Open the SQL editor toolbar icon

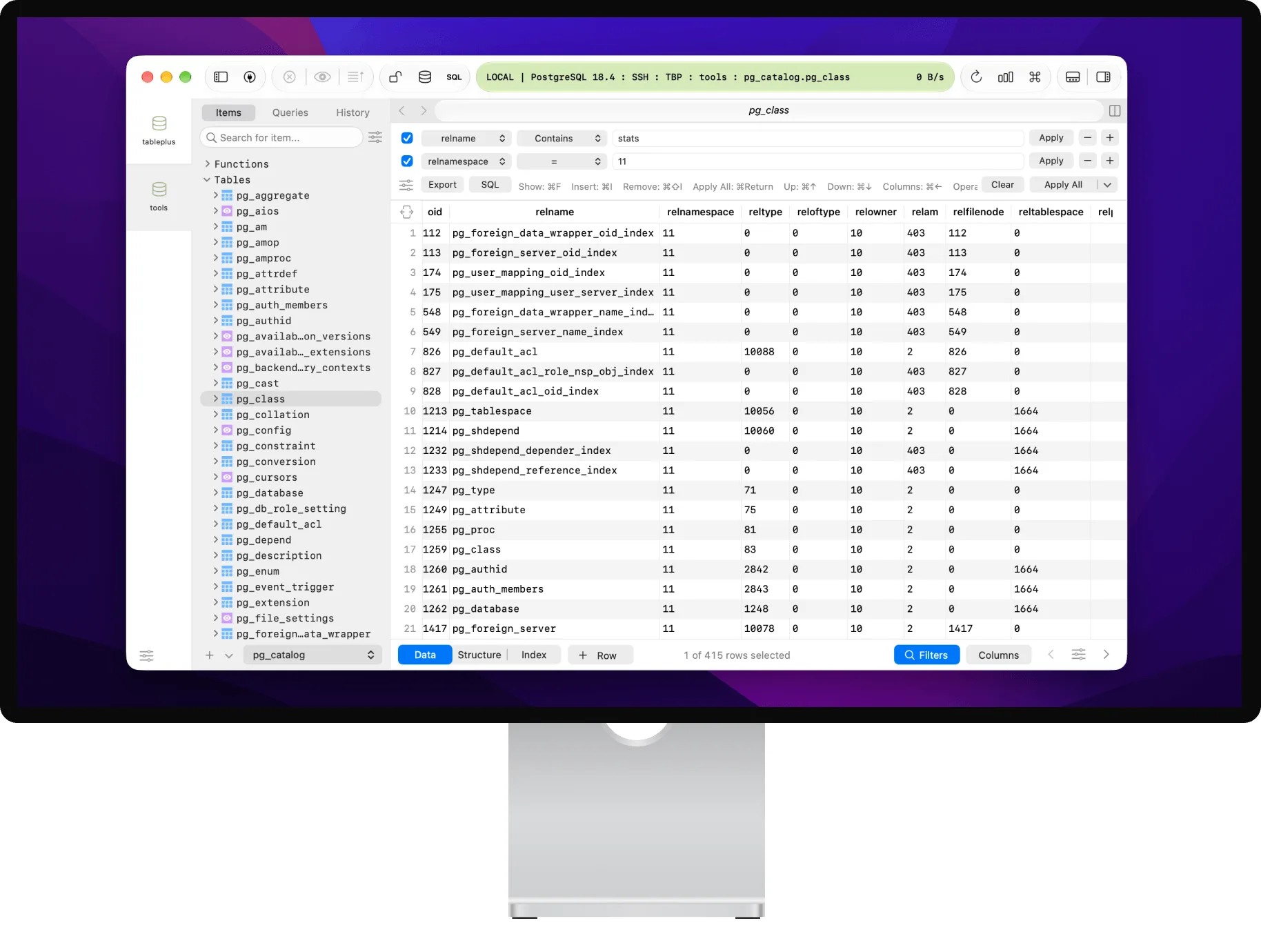(x=454, y=77)
